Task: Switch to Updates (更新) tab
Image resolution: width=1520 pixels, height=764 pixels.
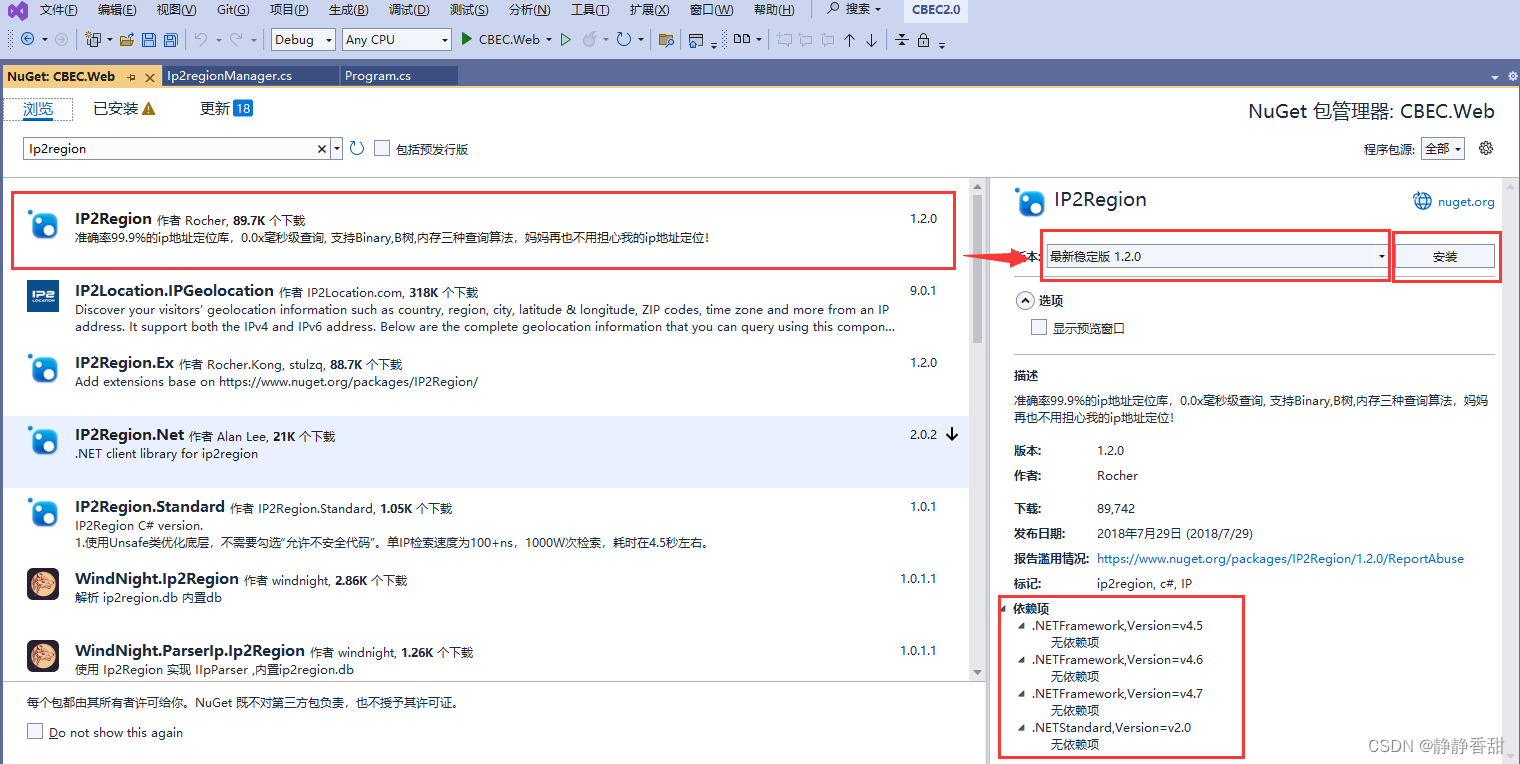Action: point(226,108)
